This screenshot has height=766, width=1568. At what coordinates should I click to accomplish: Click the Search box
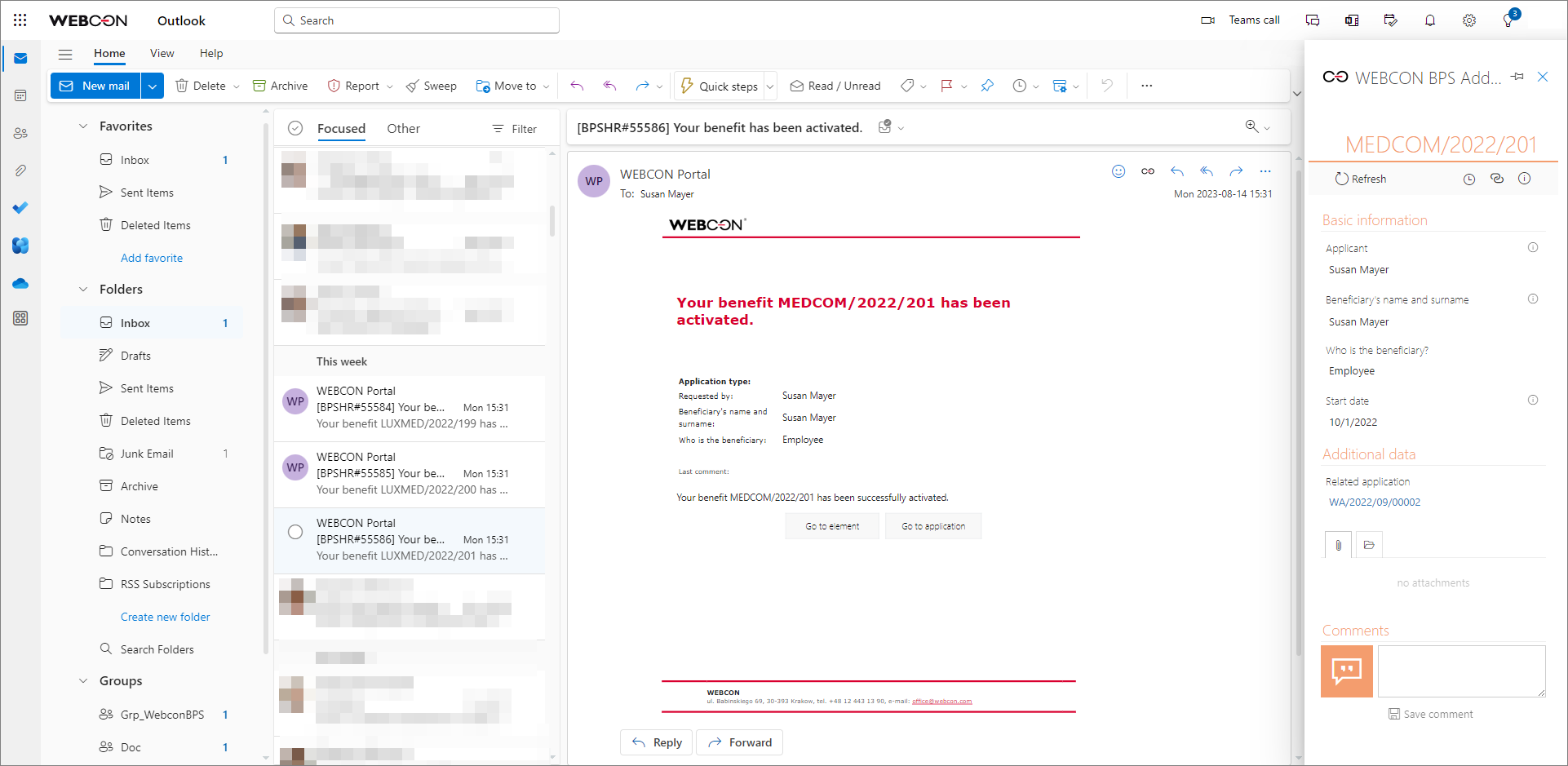point(417,20)
